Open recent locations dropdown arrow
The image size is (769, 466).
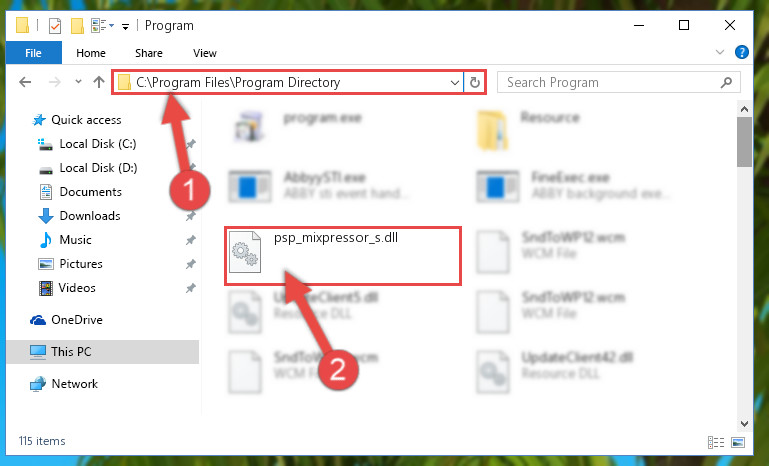point(78,82)
